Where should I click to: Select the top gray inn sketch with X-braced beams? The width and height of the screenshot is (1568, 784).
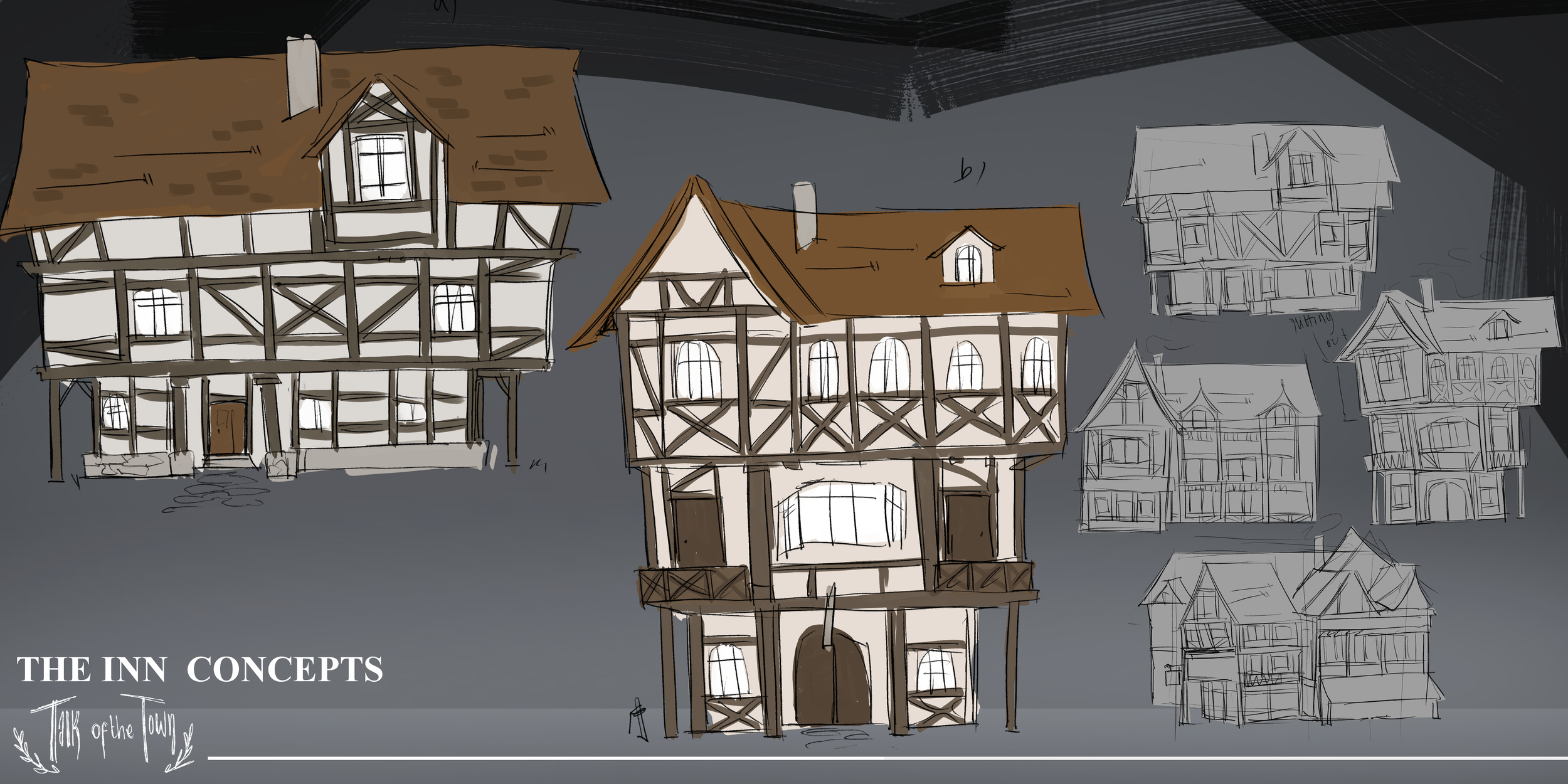coord(1261,220)
